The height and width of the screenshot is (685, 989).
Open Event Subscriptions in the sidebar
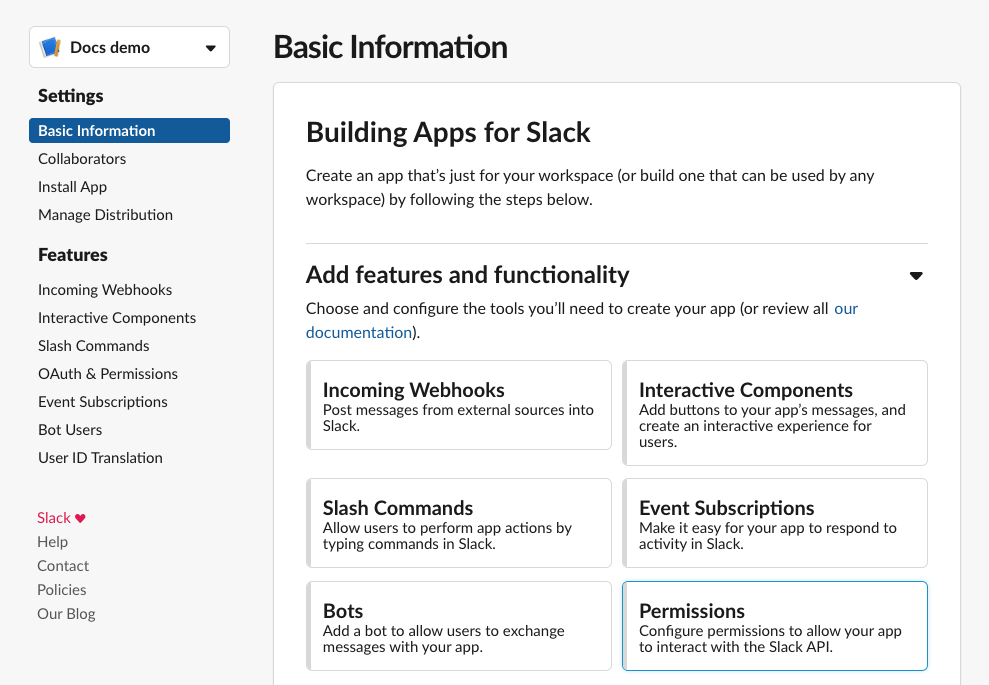[x=103, y=402]
